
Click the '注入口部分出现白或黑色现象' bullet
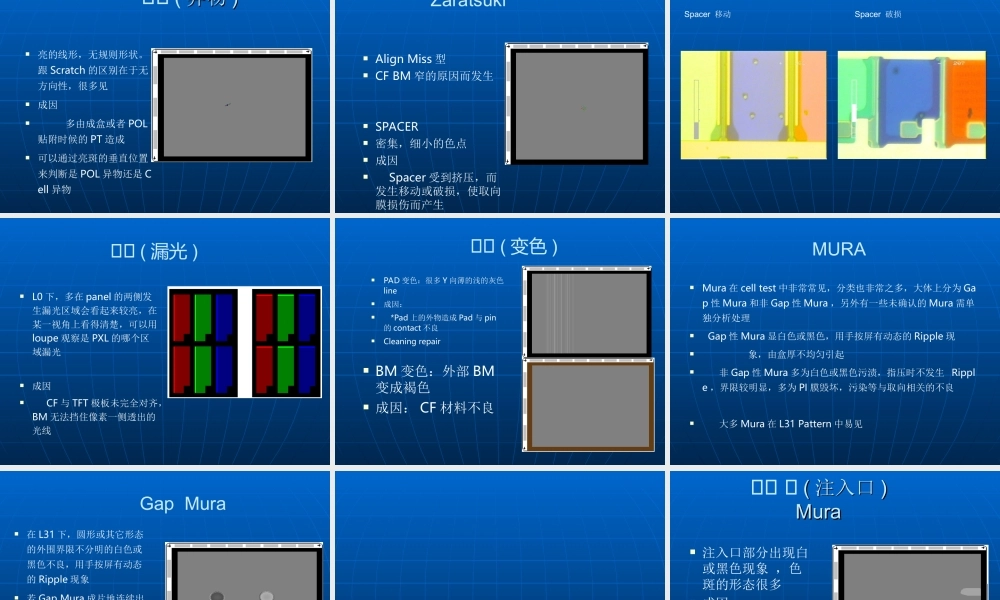755,568
